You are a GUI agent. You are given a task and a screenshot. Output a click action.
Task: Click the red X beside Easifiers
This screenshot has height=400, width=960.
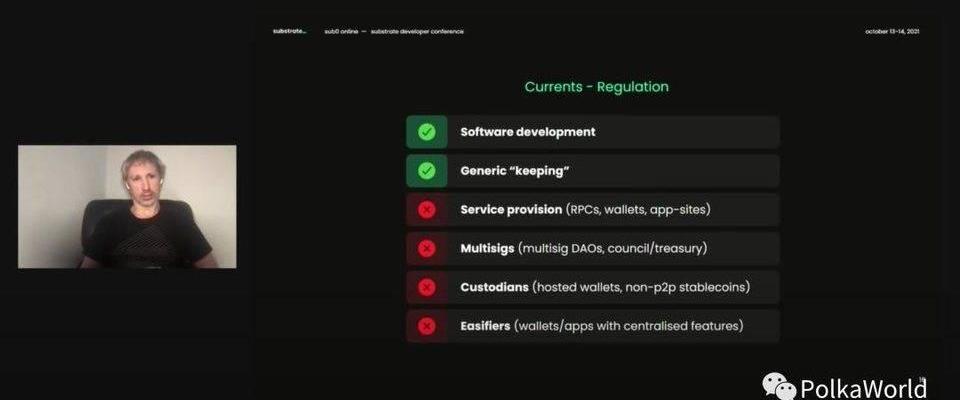coord(426,326)
